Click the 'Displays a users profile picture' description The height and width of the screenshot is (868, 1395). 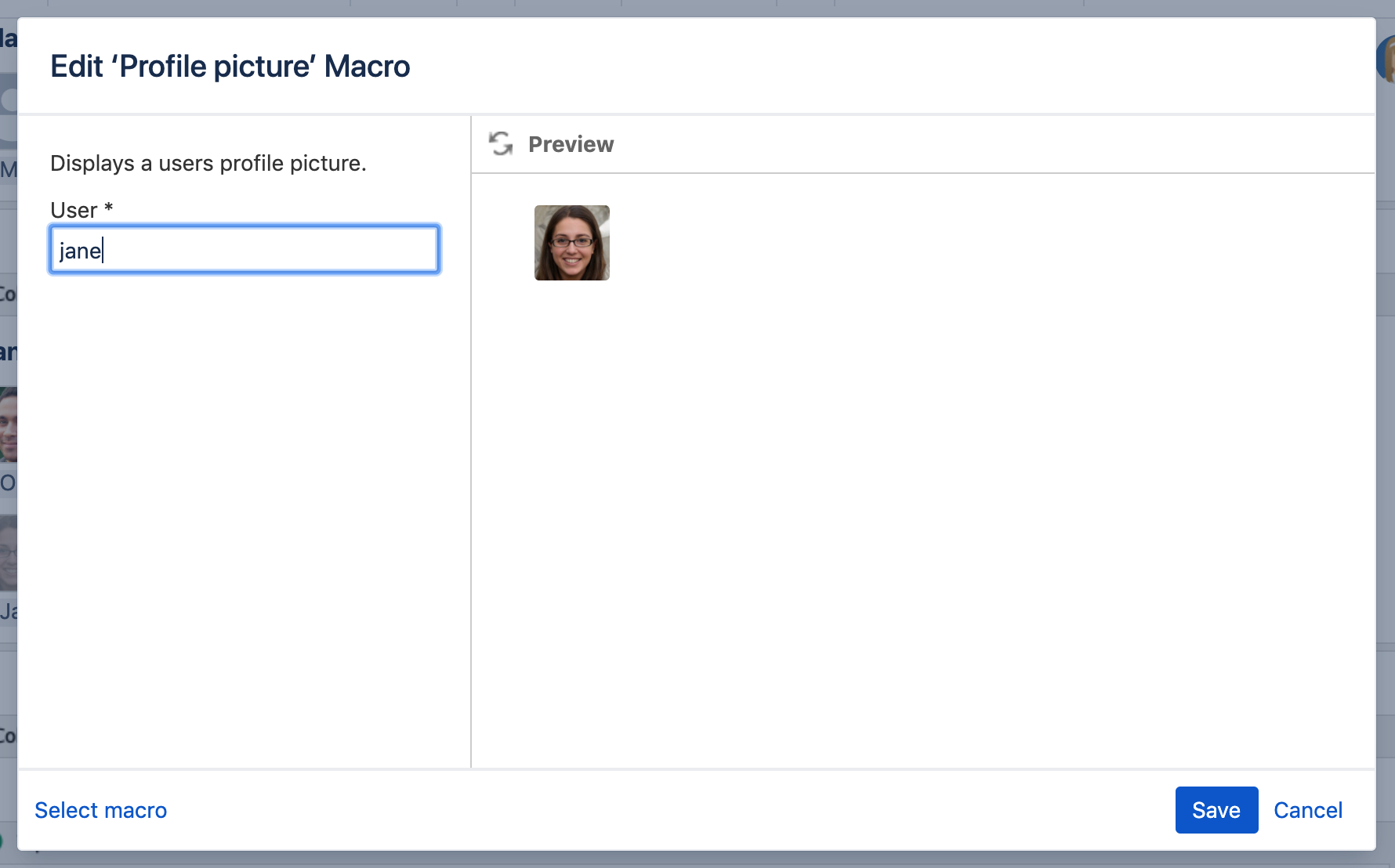tap(208, 163)
